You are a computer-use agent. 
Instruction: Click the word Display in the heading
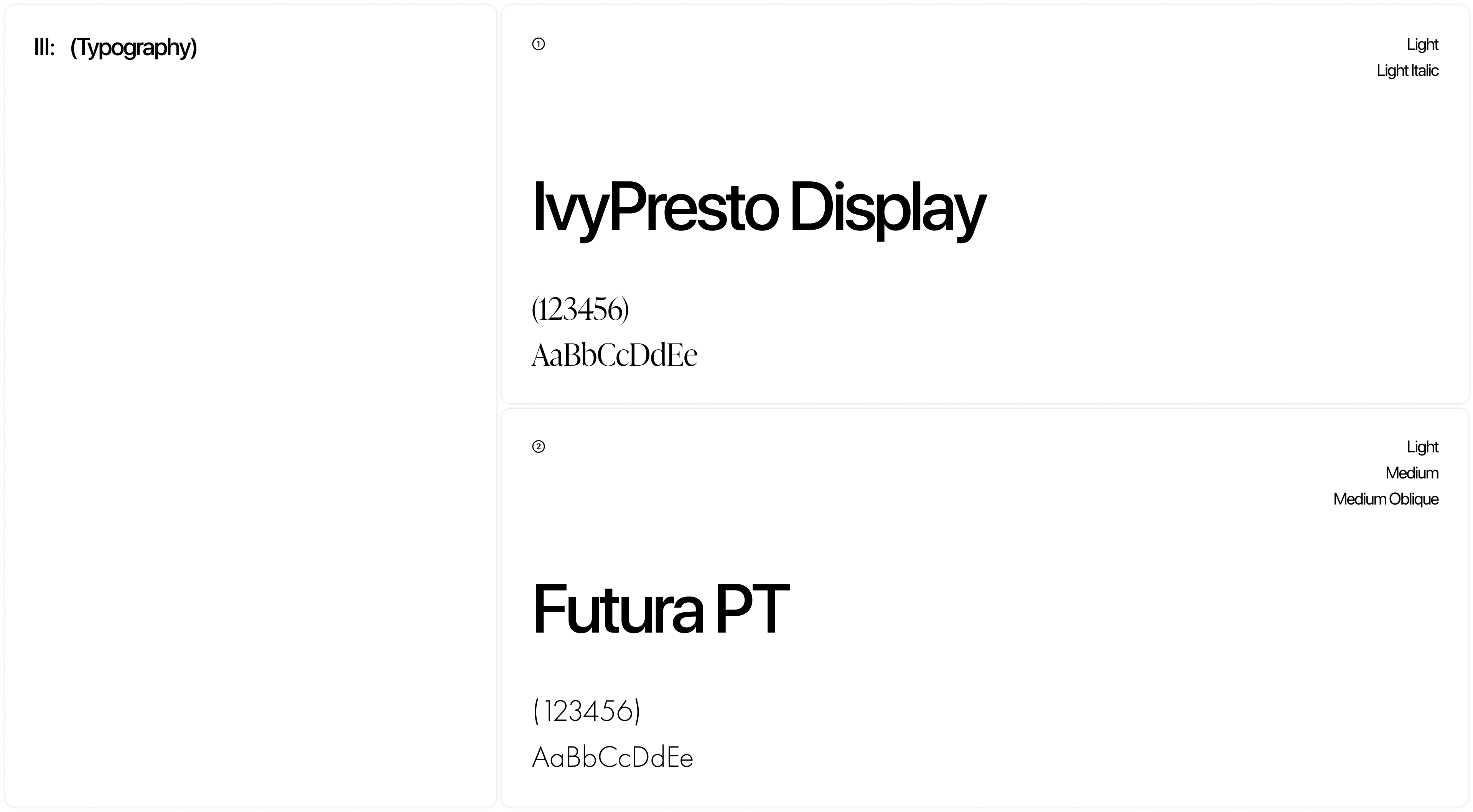click(x=887, y=208)
